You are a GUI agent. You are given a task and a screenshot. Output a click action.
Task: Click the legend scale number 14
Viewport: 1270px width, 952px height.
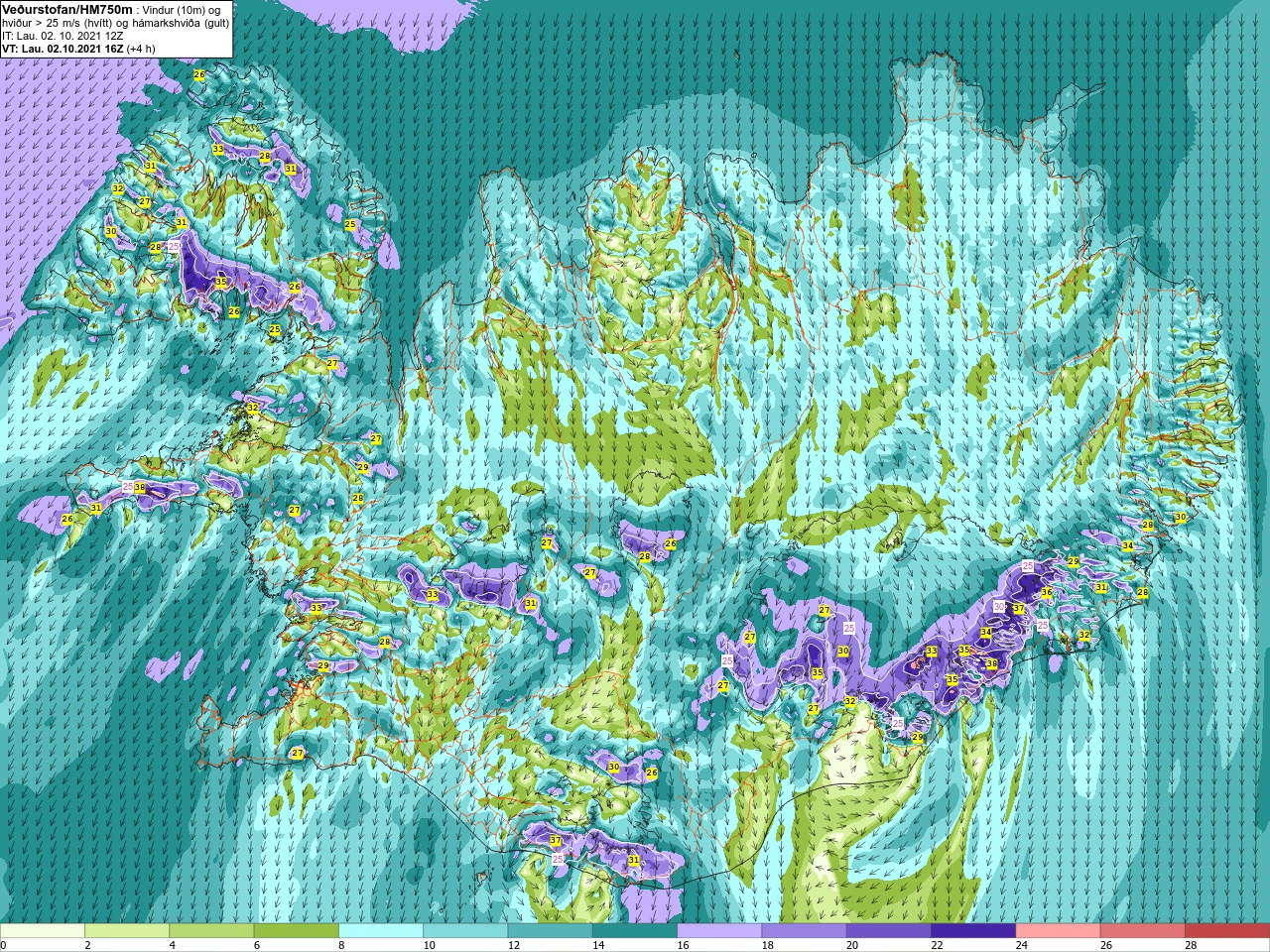click(x=598, y=945)
